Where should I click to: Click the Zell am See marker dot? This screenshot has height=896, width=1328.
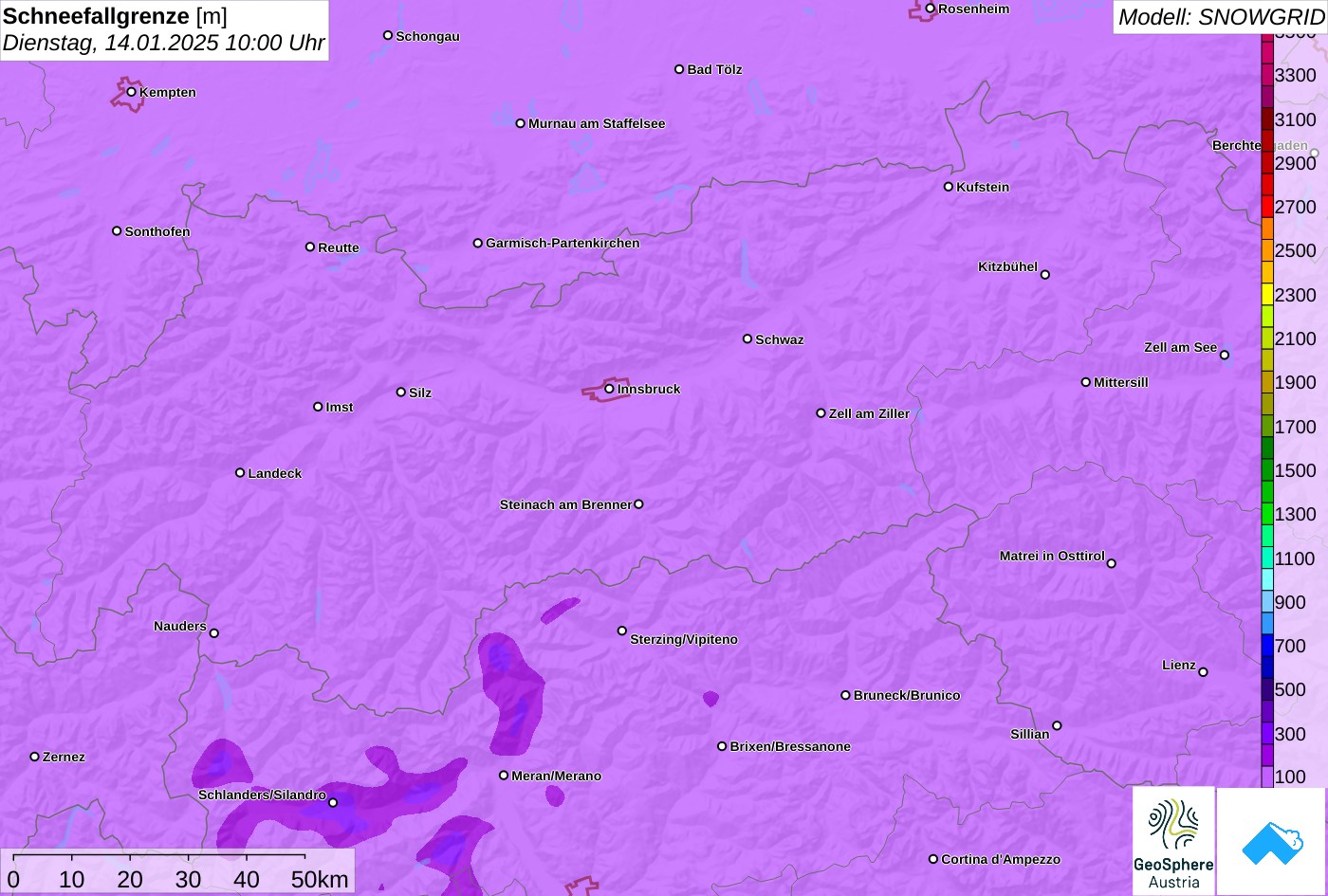point(1225,356)
